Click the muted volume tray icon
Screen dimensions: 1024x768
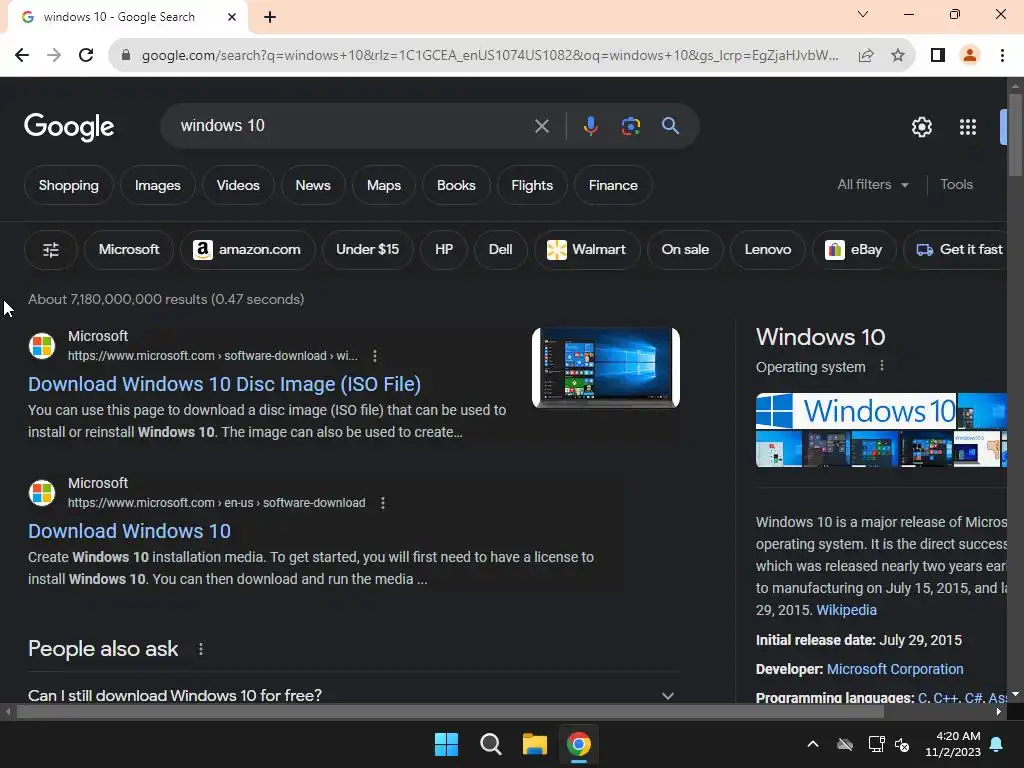[902, 744]
